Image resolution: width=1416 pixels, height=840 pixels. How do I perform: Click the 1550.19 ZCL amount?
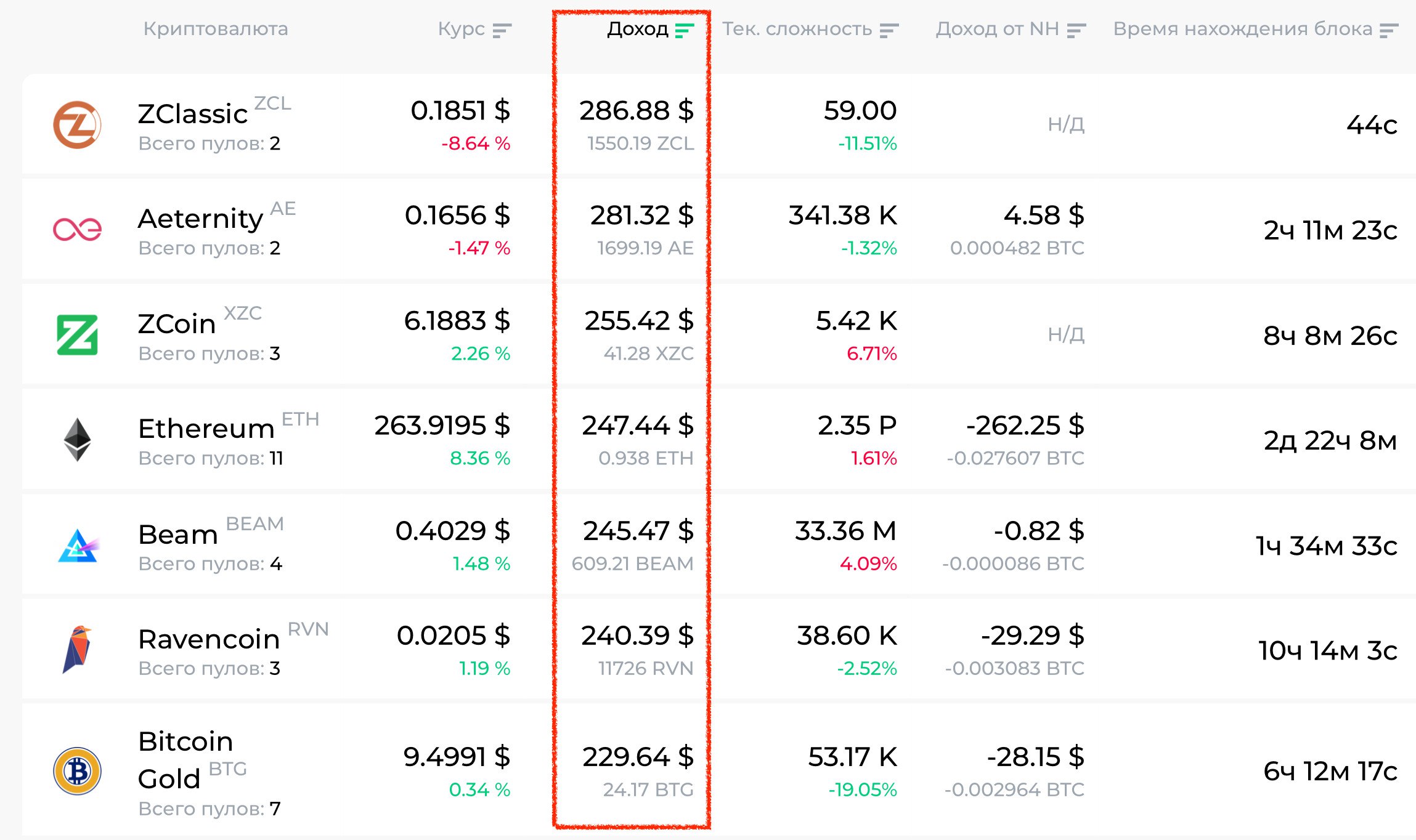641,143
